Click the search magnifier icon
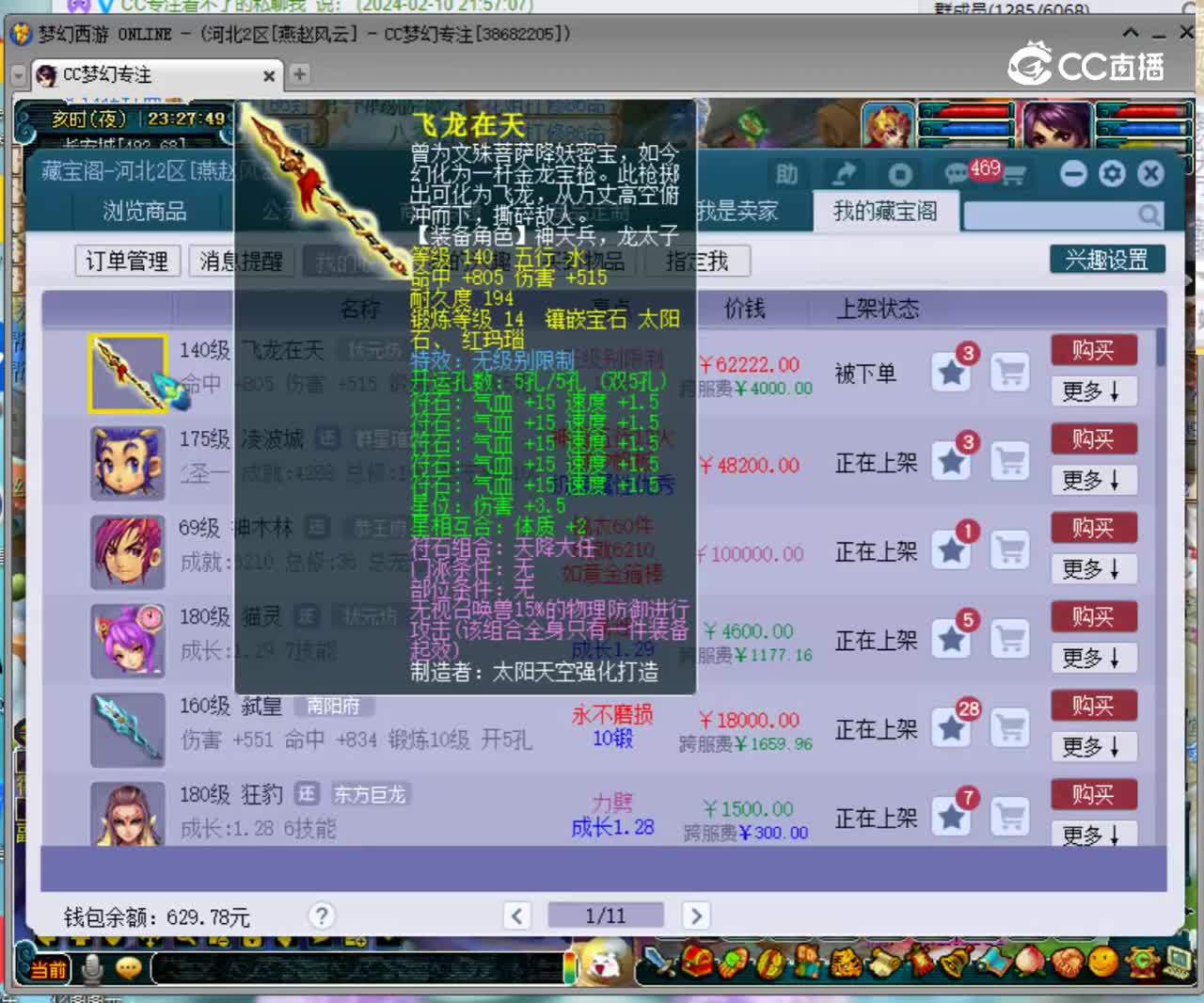The image size is (1204, 1003). click(x=1149, y=215)
